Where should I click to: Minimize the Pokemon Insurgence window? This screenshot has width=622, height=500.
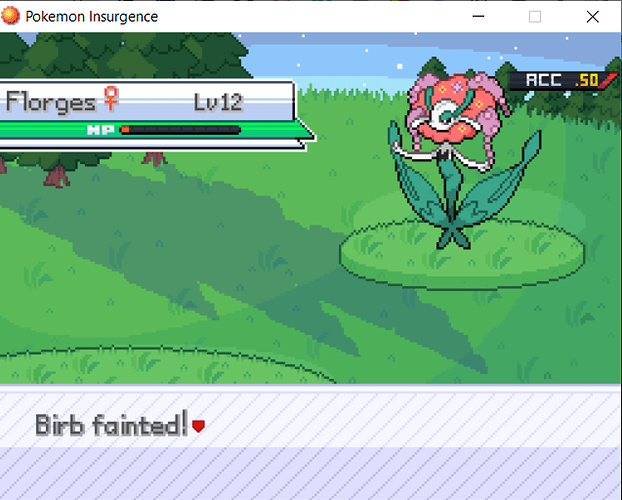[x=478, y=16]
